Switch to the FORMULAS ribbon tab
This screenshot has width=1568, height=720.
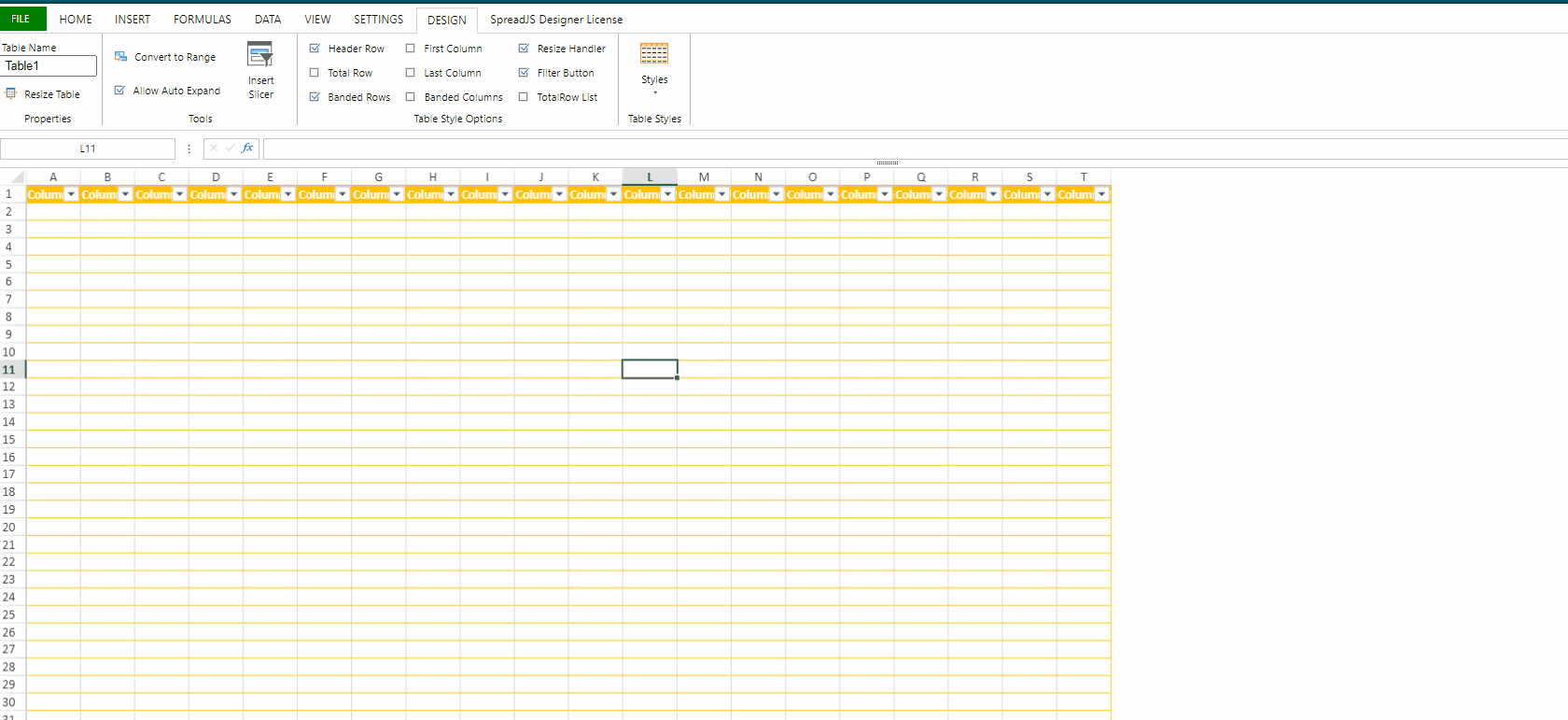[x=203, y=20]
